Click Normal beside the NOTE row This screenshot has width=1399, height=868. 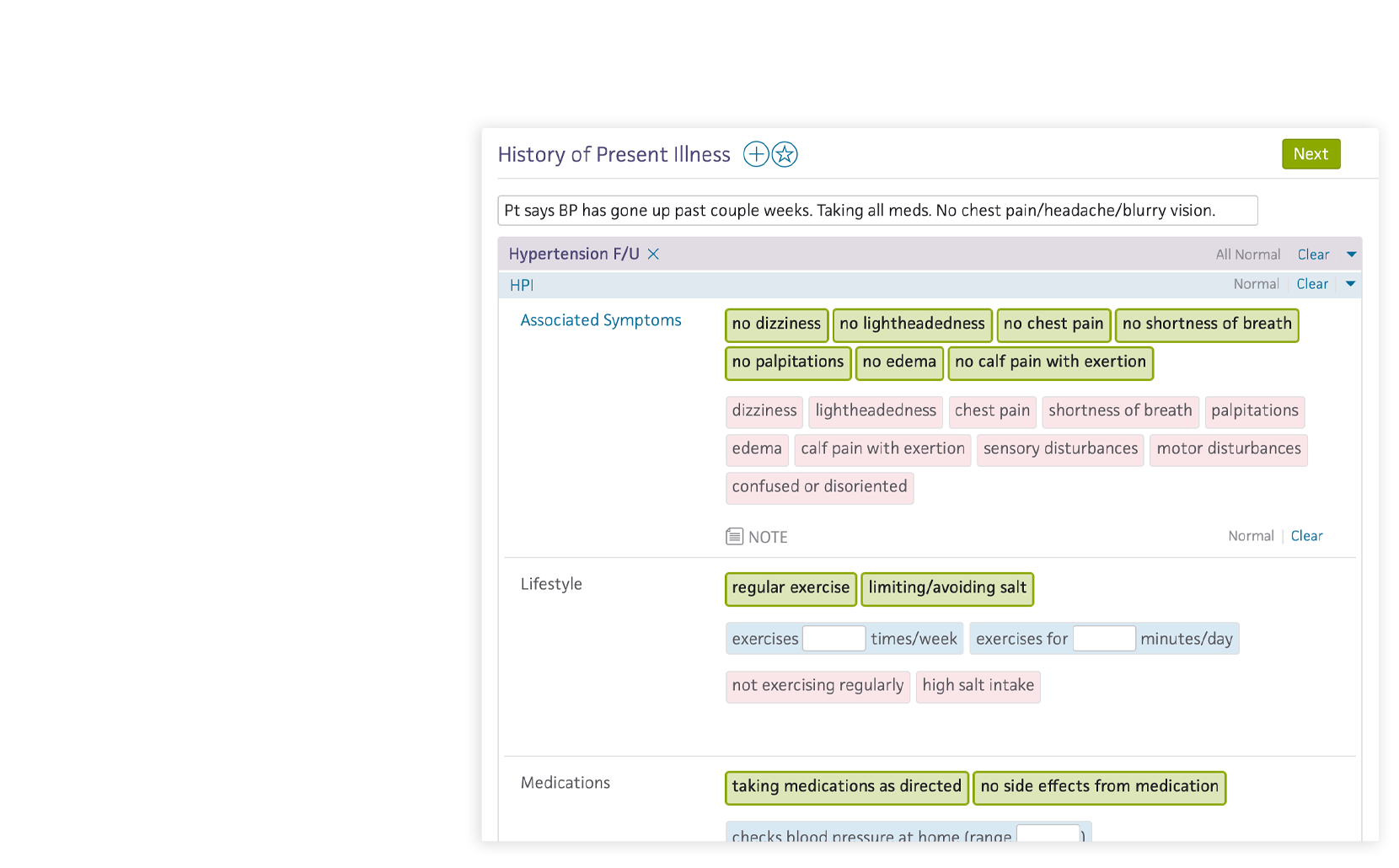[1251, 536]
